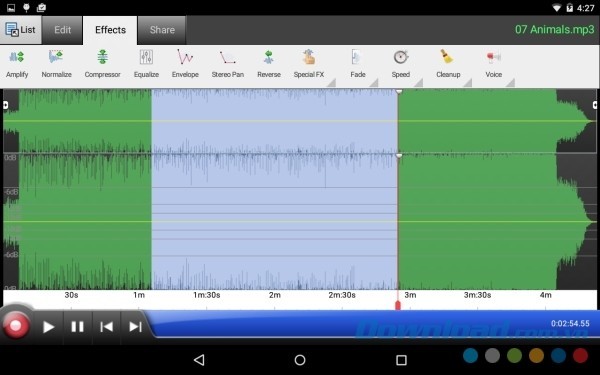This screenshot has height=375, width=600.
Task: Open Stereo Pan effect
Action: click(x=228, y=64)
